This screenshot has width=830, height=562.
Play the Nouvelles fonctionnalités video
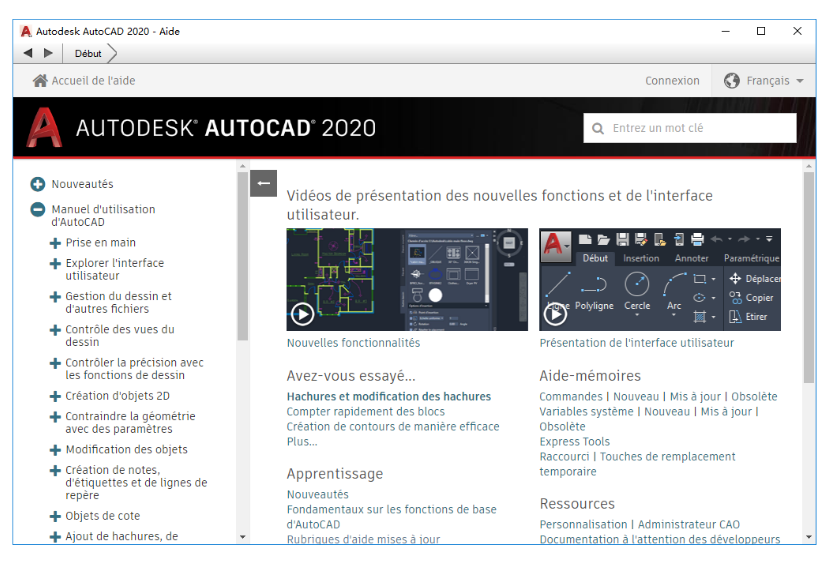[x=303, y=314]
